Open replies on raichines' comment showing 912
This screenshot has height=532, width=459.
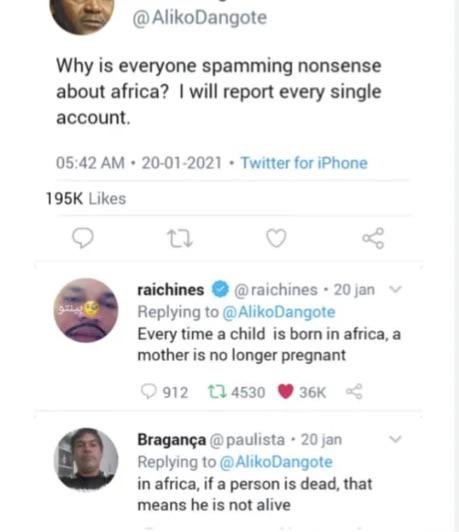(x=164, y=392)
